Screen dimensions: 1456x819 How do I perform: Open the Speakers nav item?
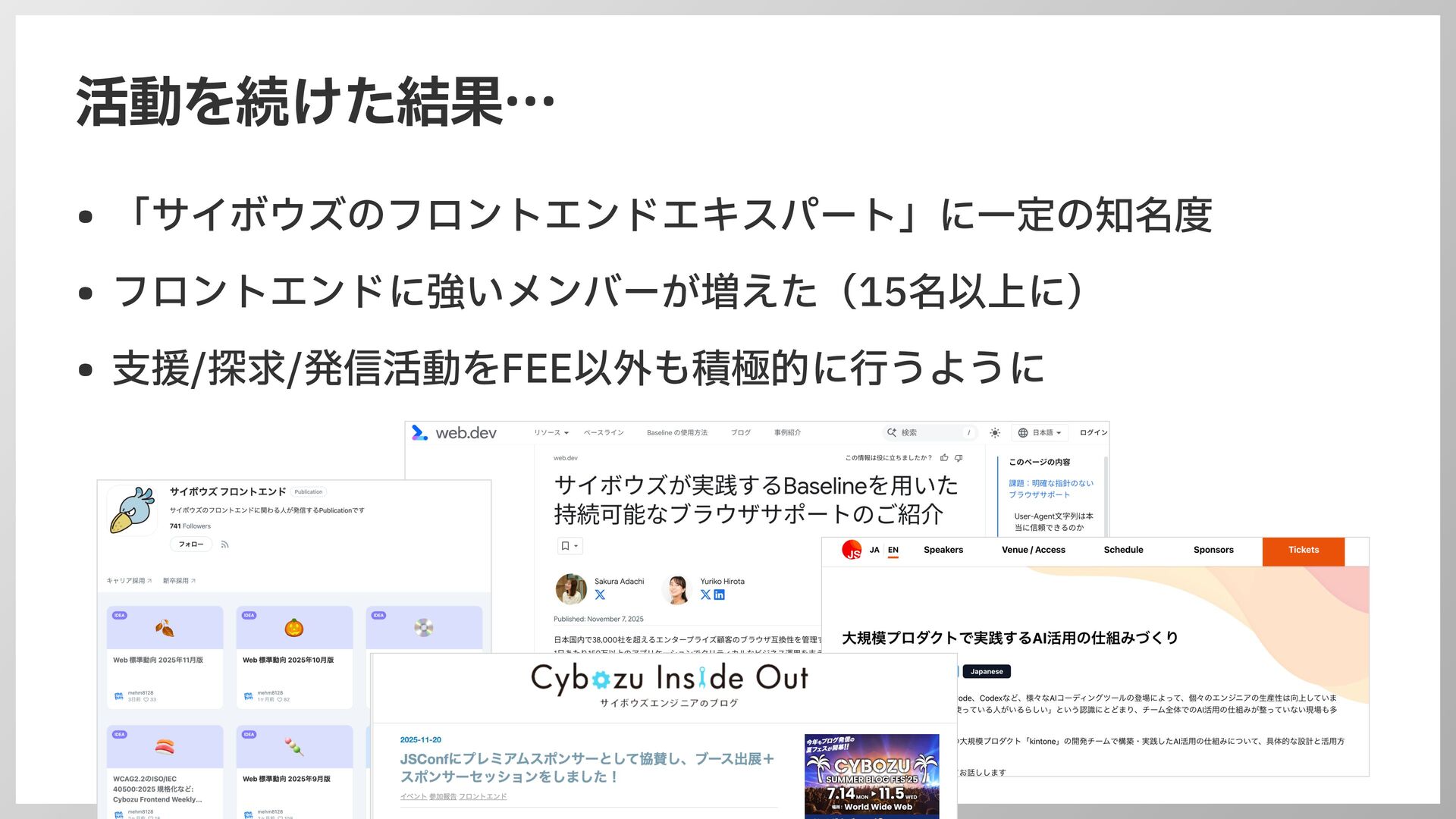tap(943, 550)
